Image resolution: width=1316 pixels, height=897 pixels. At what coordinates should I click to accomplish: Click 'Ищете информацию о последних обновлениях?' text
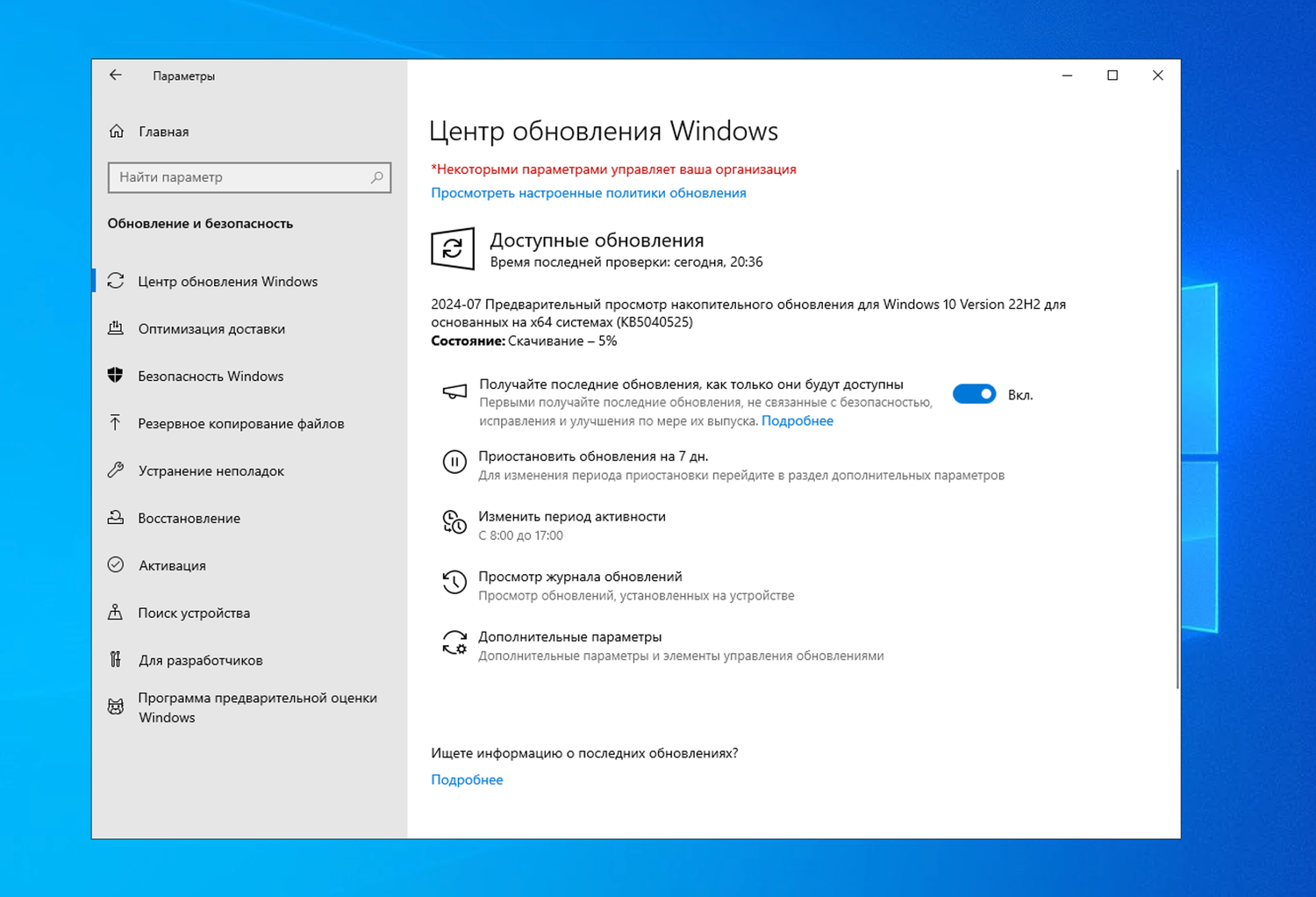[584, 753]
